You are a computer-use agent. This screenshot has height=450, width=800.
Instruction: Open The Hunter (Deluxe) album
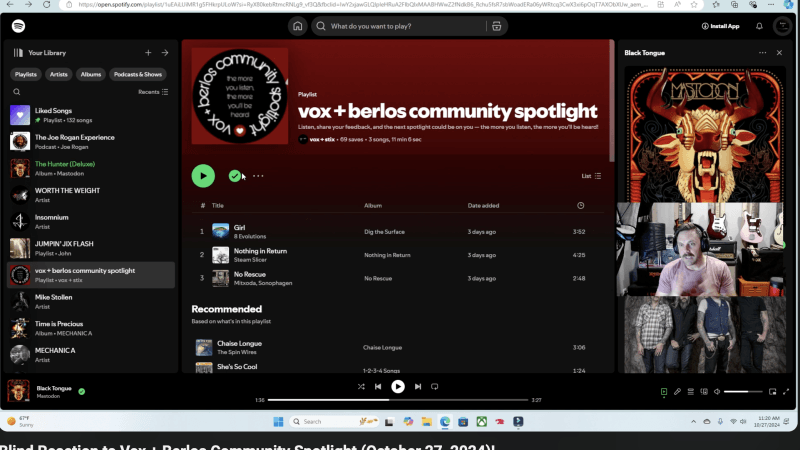click(91, 168)
